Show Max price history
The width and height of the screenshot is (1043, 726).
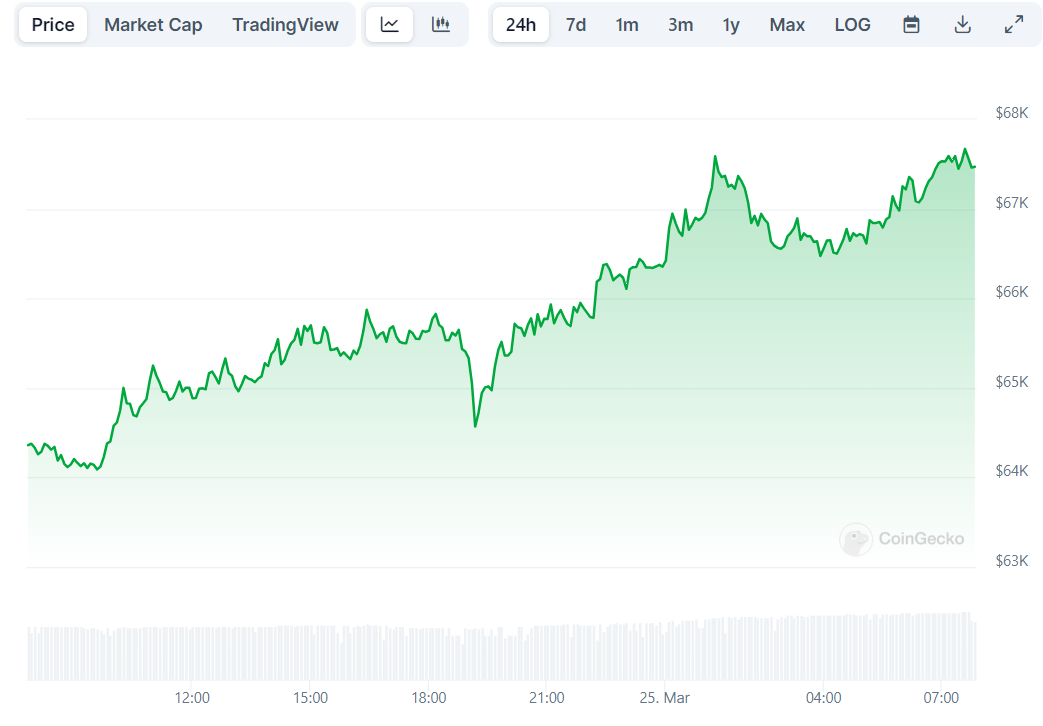(x=787, y=25)
